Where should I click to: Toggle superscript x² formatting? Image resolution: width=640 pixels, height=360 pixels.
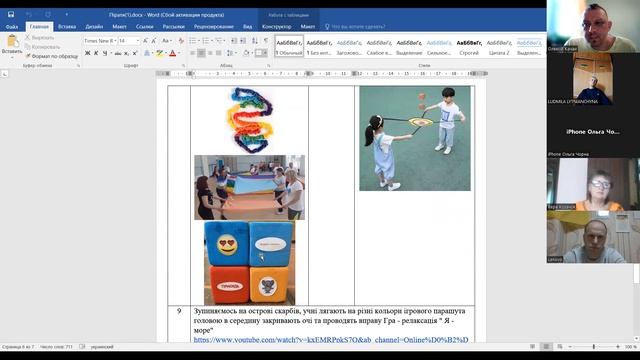click(135, 53)
